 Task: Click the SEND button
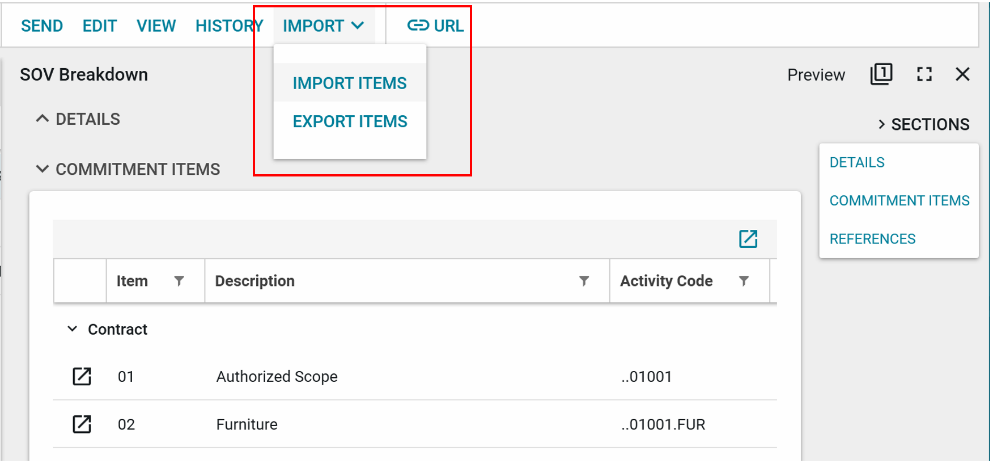pos(42,26)
